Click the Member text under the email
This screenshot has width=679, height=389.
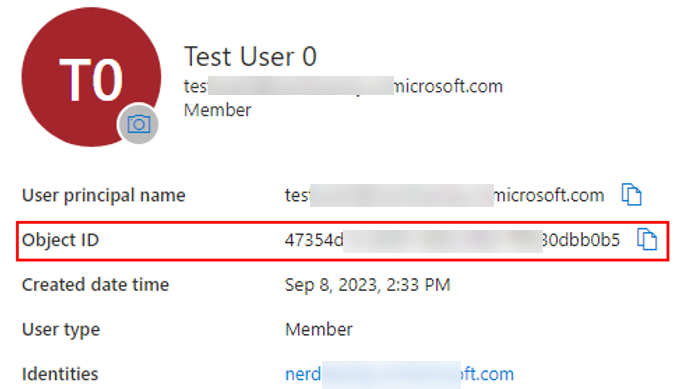click(217, 110)
